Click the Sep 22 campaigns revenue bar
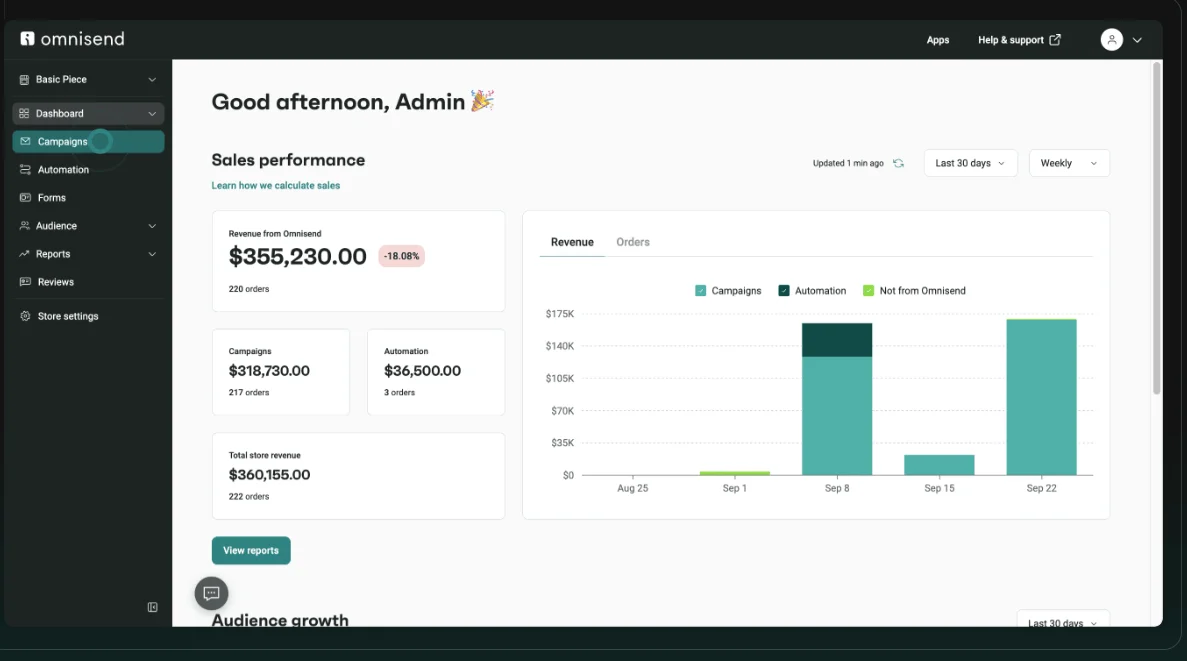This screenshot has height=661, width=1187. pyautogui.click(x=1041, y=398)
